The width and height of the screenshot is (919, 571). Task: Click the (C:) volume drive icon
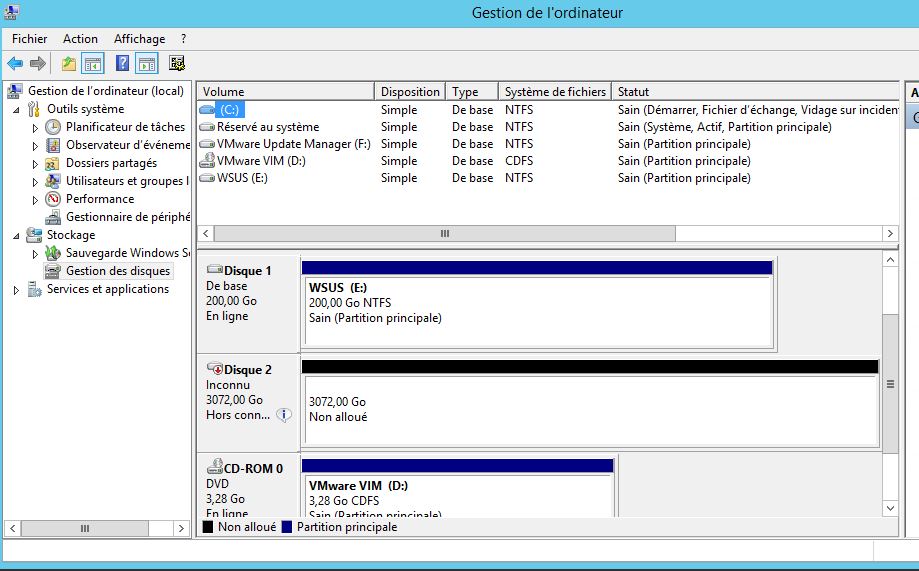[x=207, y=110]
